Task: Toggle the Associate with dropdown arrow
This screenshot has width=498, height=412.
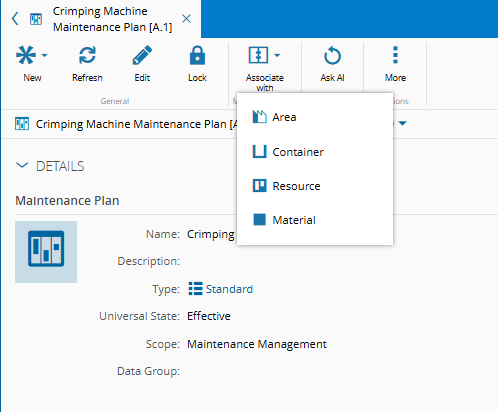Action: tap(277, 55)
